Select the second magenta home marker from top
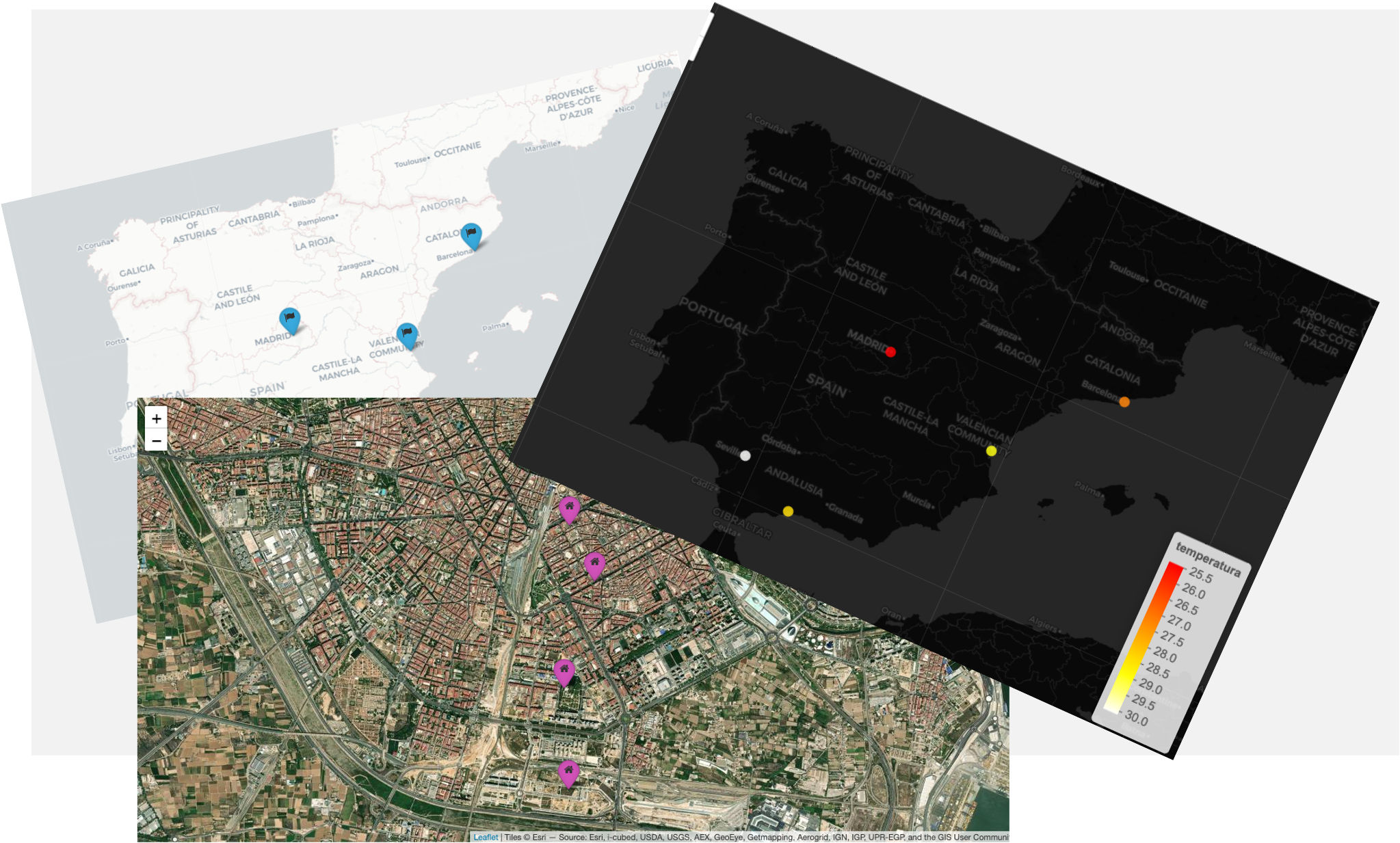1400x843 pixels. click(594, 566)
